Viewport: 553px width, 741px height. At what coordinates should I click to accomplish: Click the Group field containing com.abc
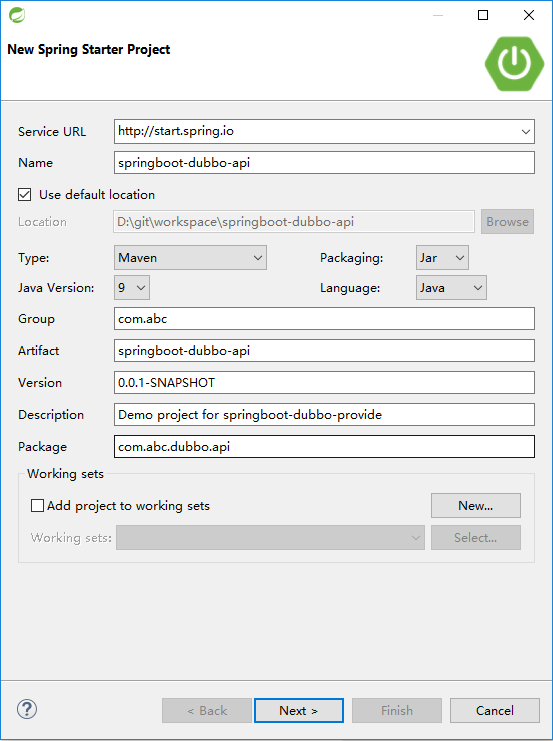click(x=324, y=319)
